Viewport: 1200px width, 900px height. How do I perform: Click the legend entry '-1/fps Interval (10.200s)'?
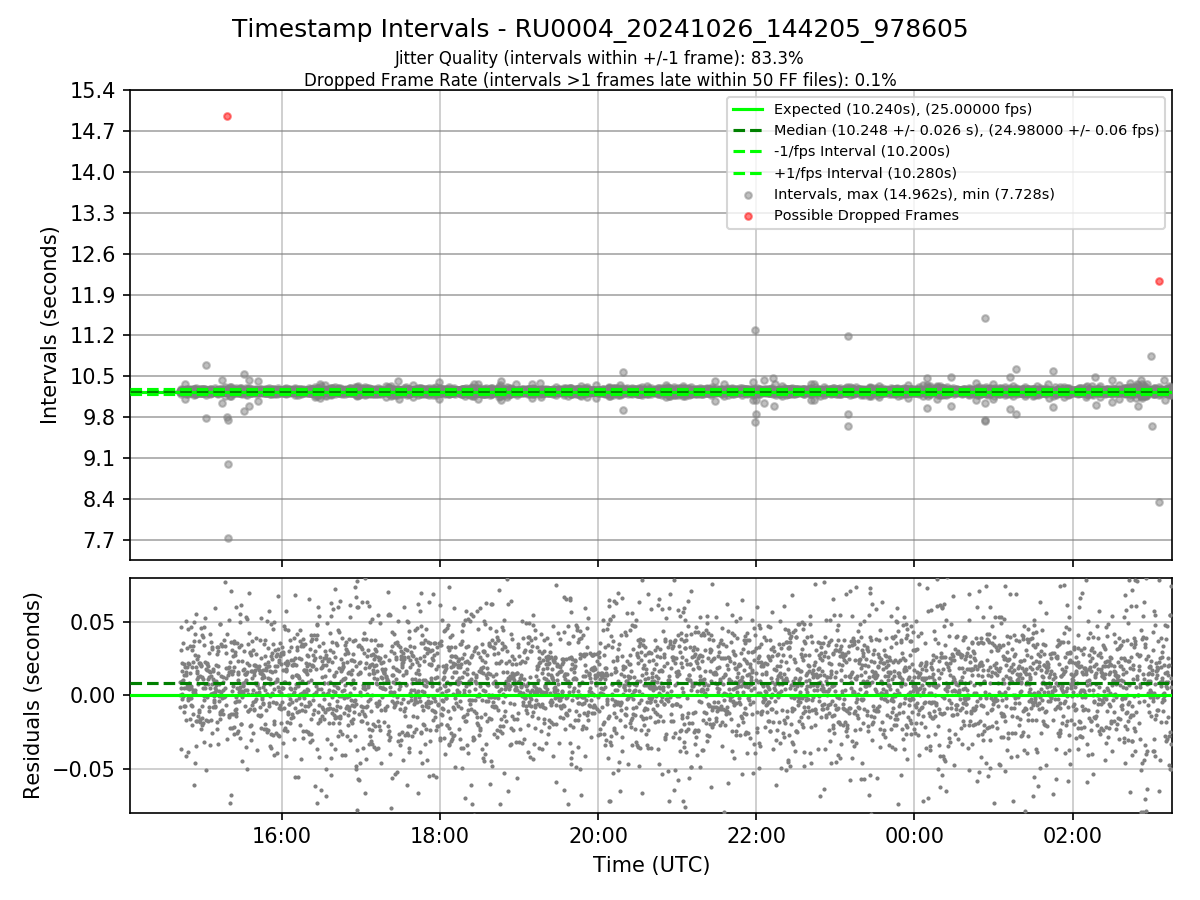click(x=862, y=151)
